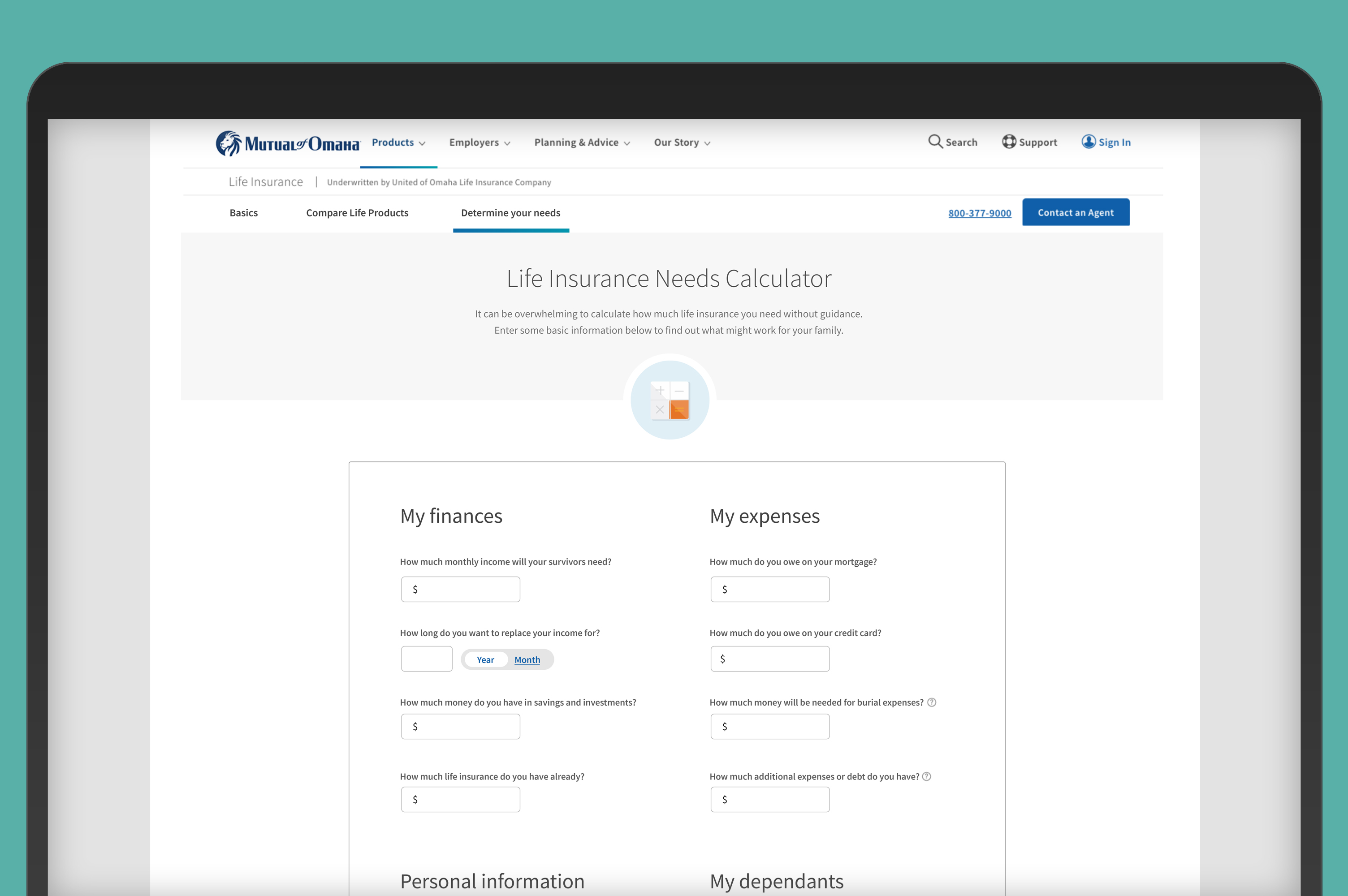Click the calculator illustration icon
Viewport: 1348px width, 896px height.
(x=670, y=400)
